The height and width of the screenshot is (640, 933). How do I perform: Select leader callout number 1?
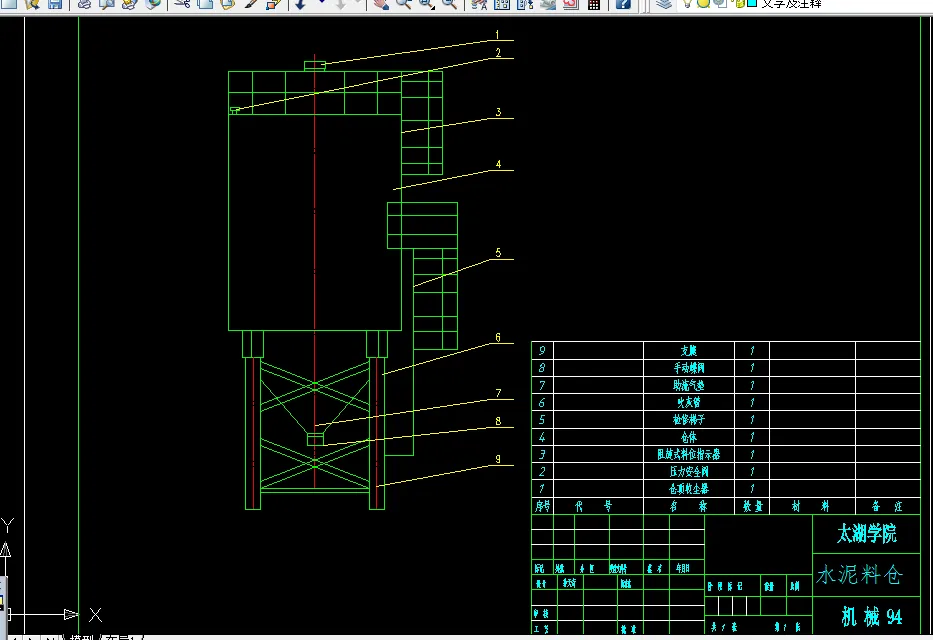pyautogui.click(x=497, y=34)
